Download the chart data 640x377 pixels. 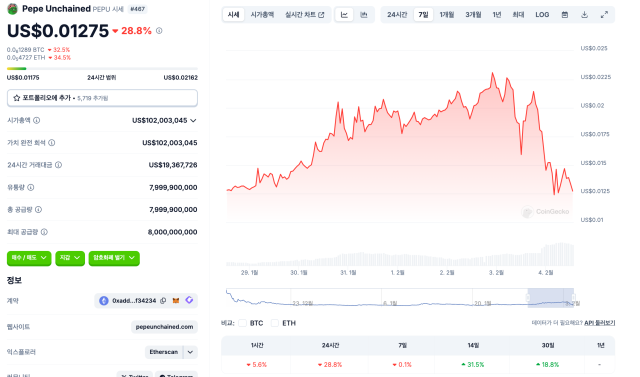[x=584, y=15]
